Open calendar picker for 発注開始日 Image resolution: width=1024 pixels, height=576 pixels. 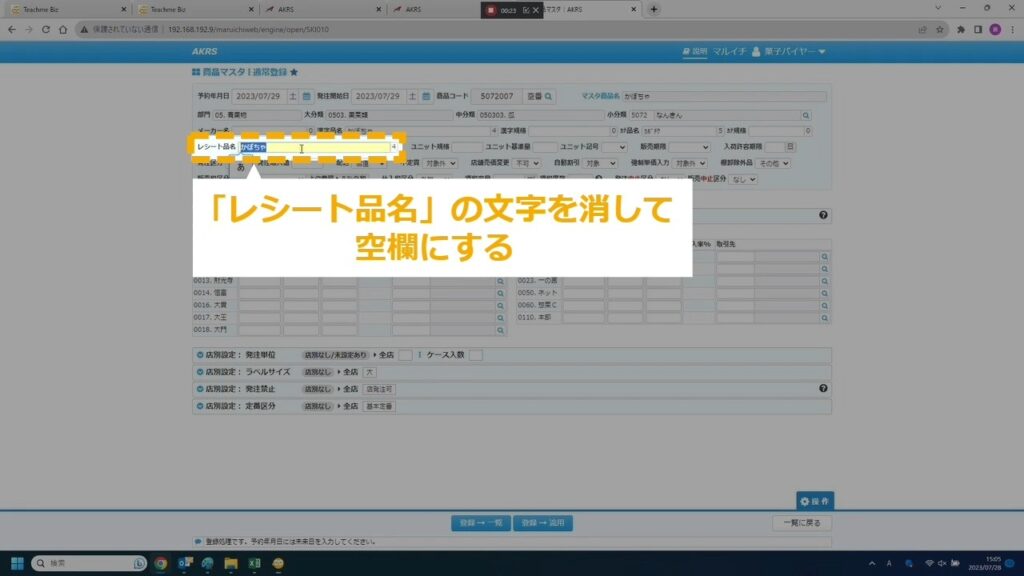pyautogui.click(x=426, y=97)
